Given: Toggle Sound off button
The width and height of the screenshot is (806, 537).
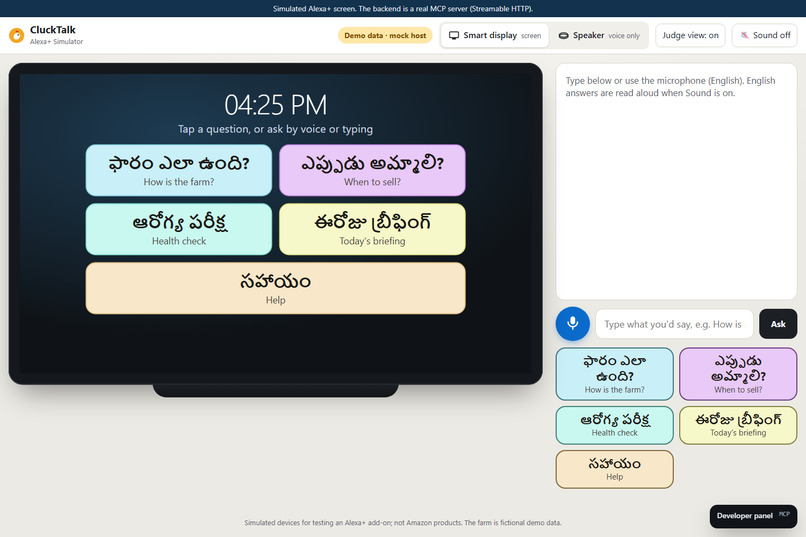Looking at the screenshot, I should pos(764,35).
